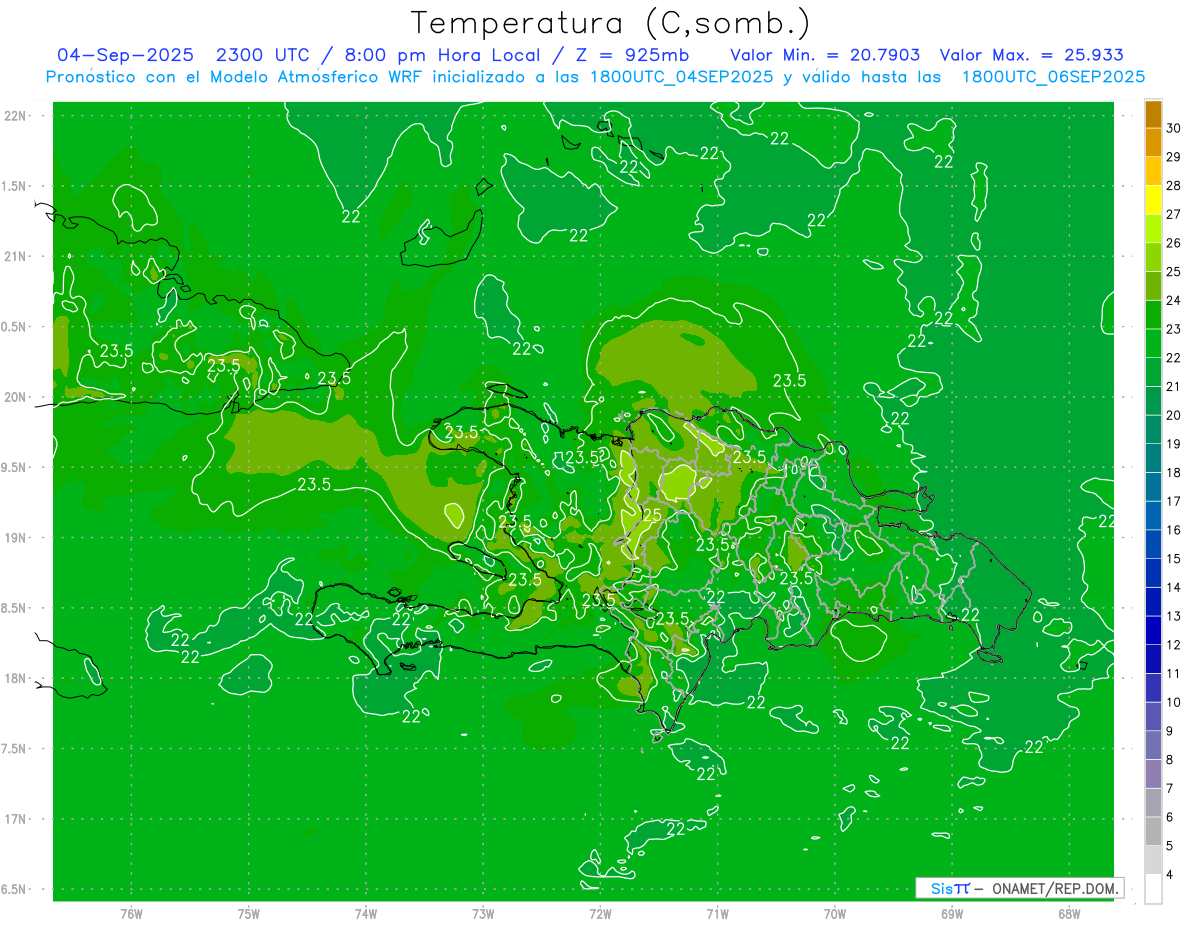Click the '73W' longitude axis label
1200x927 pixels.
[x=483, y=914]
